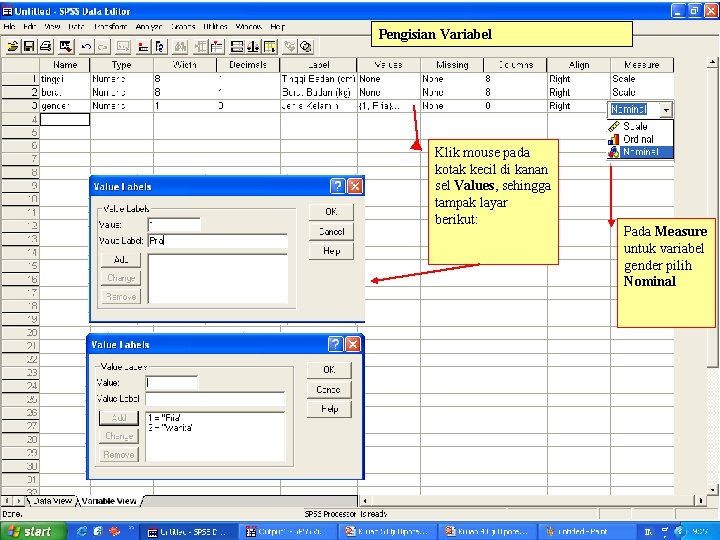Click the horizontal scrollbar left arrow
Viewport: 720px width, 540px height.
tap(364, 501)
